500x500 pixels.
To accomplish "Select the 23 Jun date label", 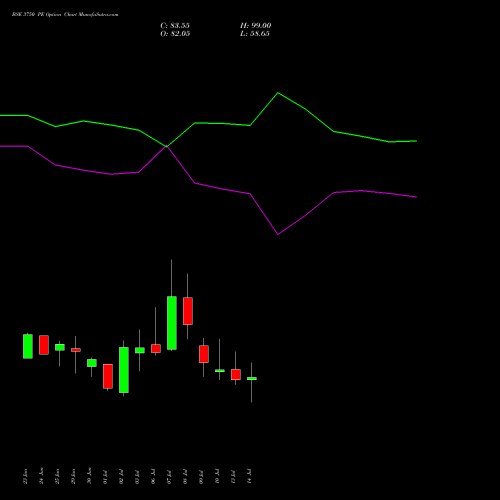I will [x=25, y=476].
